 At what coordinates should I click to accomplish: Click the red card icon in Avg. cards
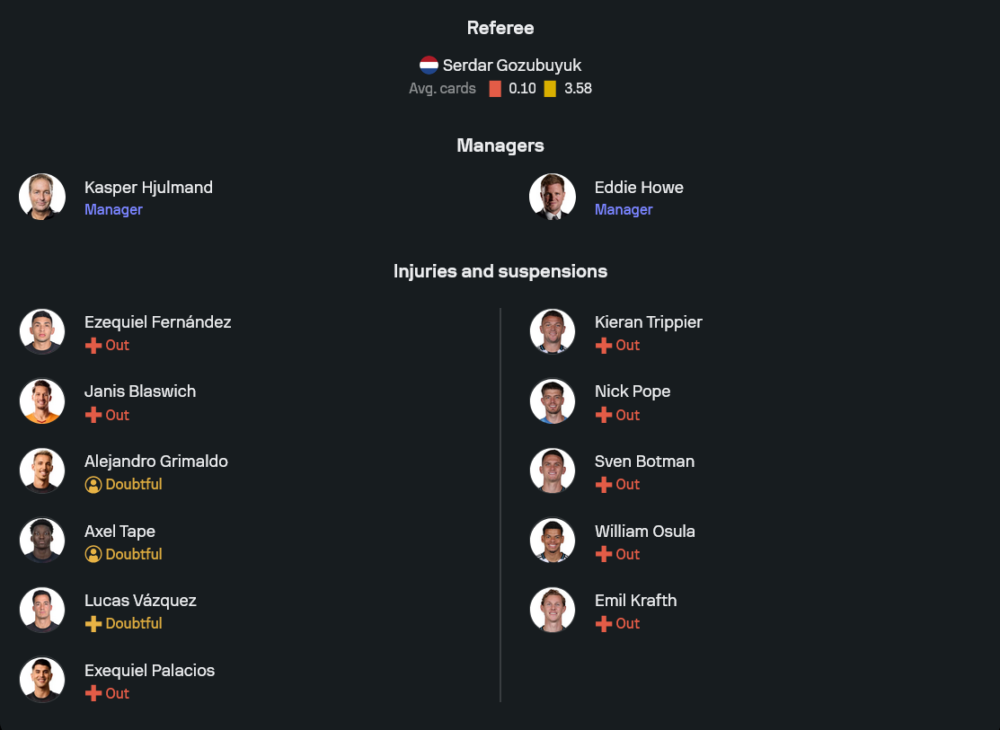495,89
